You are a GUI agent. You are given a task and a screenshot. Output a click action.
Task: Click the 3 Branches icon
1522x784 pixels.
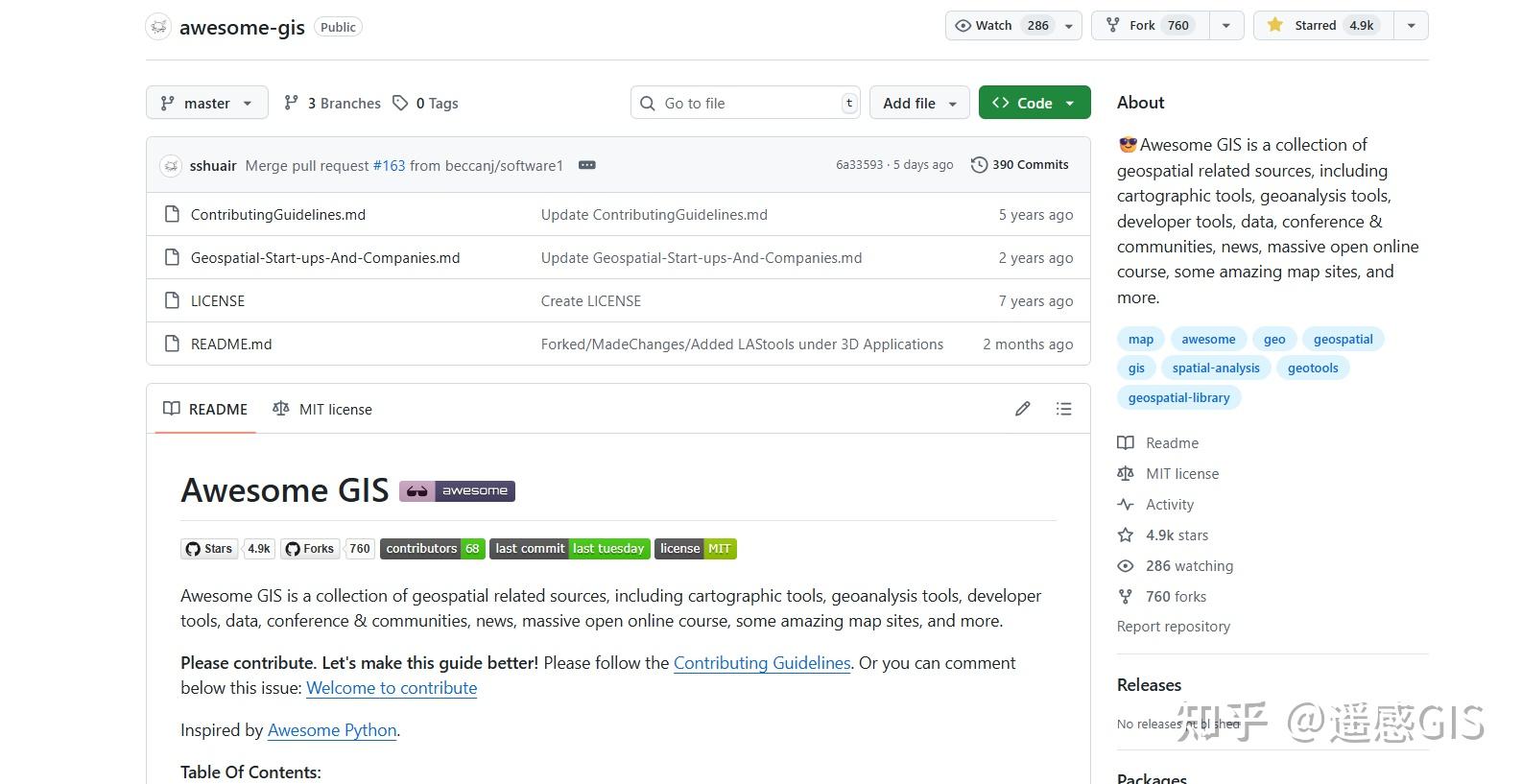(292, 104)
